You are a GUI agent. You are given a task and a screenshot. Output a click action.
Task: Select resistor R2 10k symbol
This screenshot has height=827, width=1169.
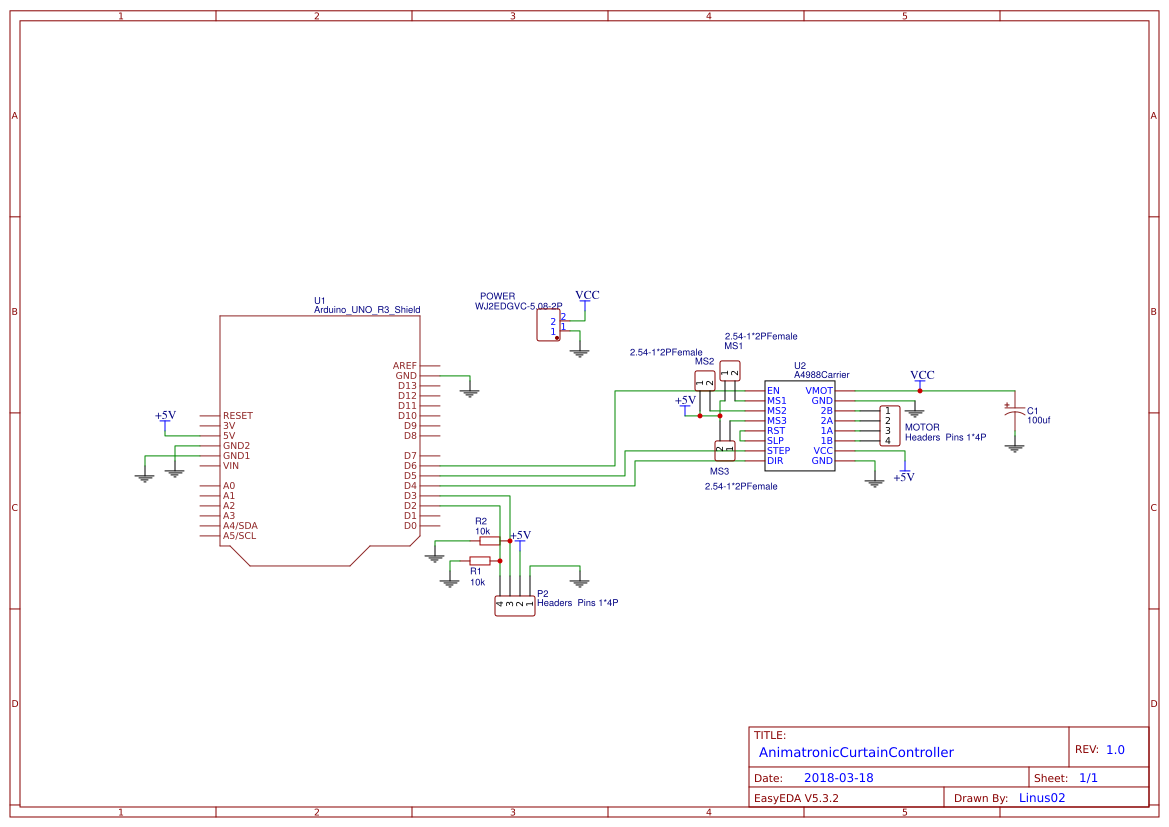click(489, 541)
